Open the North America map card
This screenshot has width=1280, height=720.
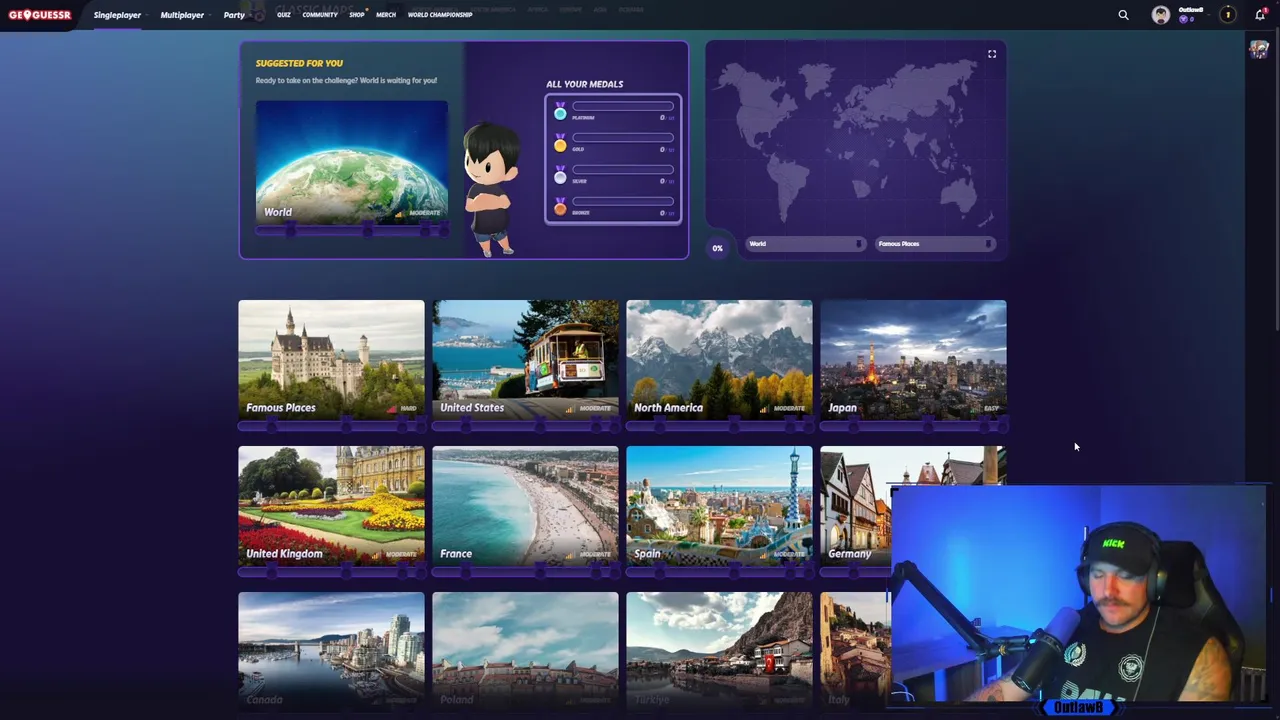[719, 359]
